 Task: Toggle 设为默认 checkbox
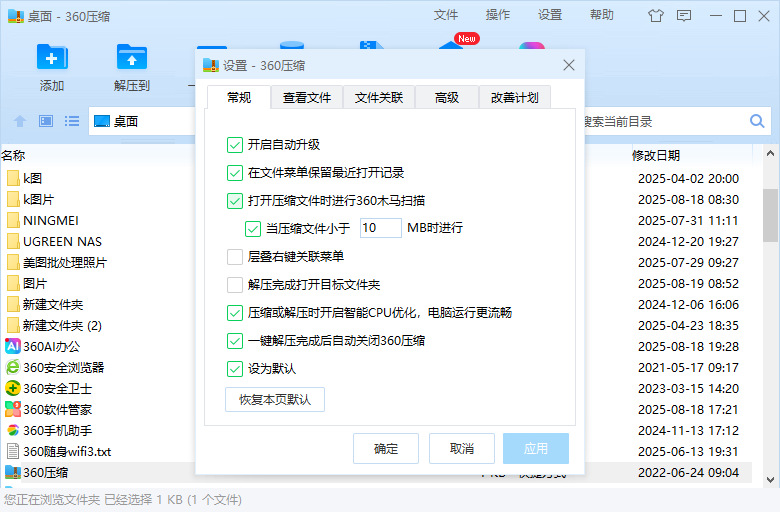click(x=236, y=369)
